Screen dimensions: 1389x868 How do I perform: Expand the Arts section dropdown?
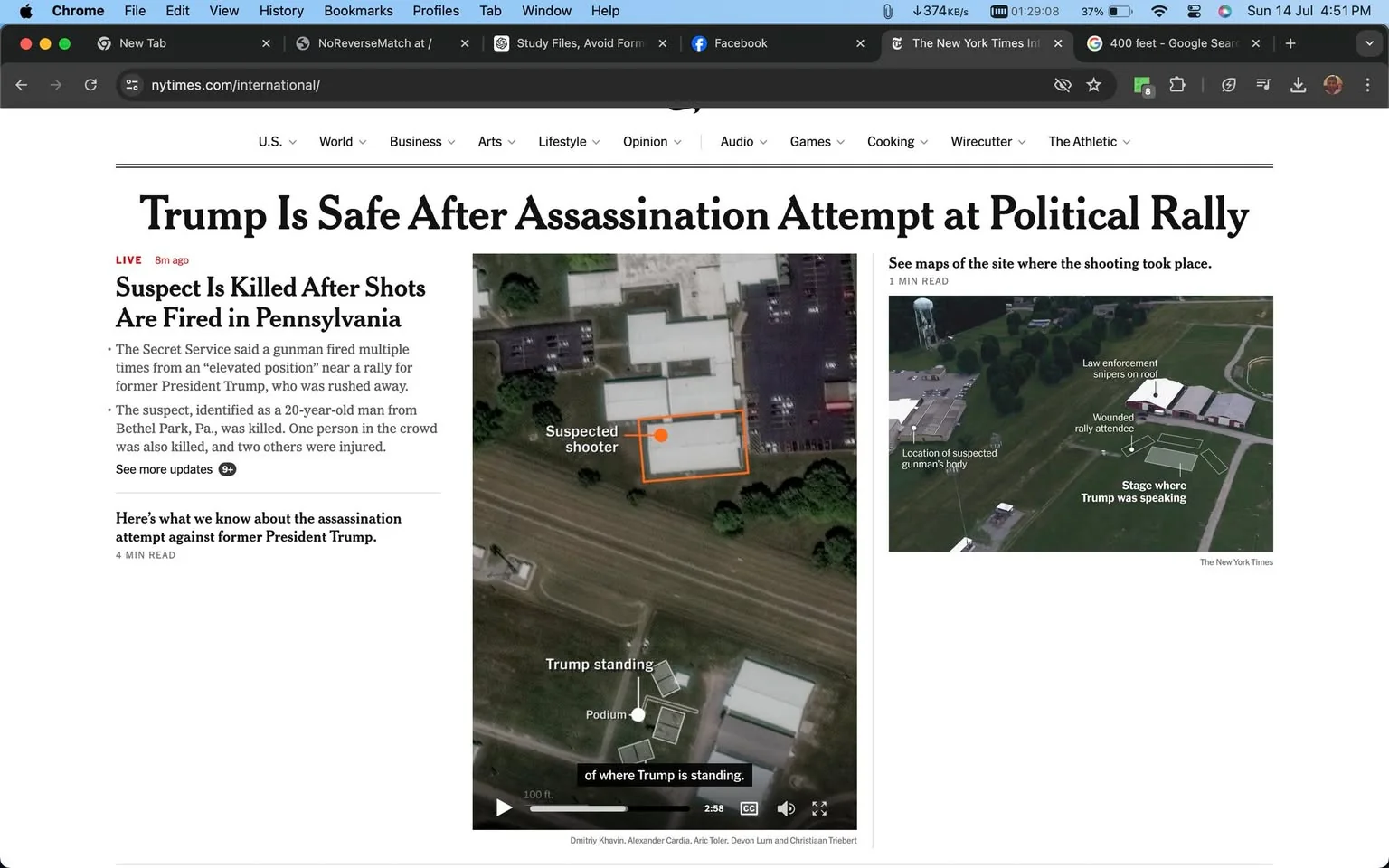click(x=496, y=142)
